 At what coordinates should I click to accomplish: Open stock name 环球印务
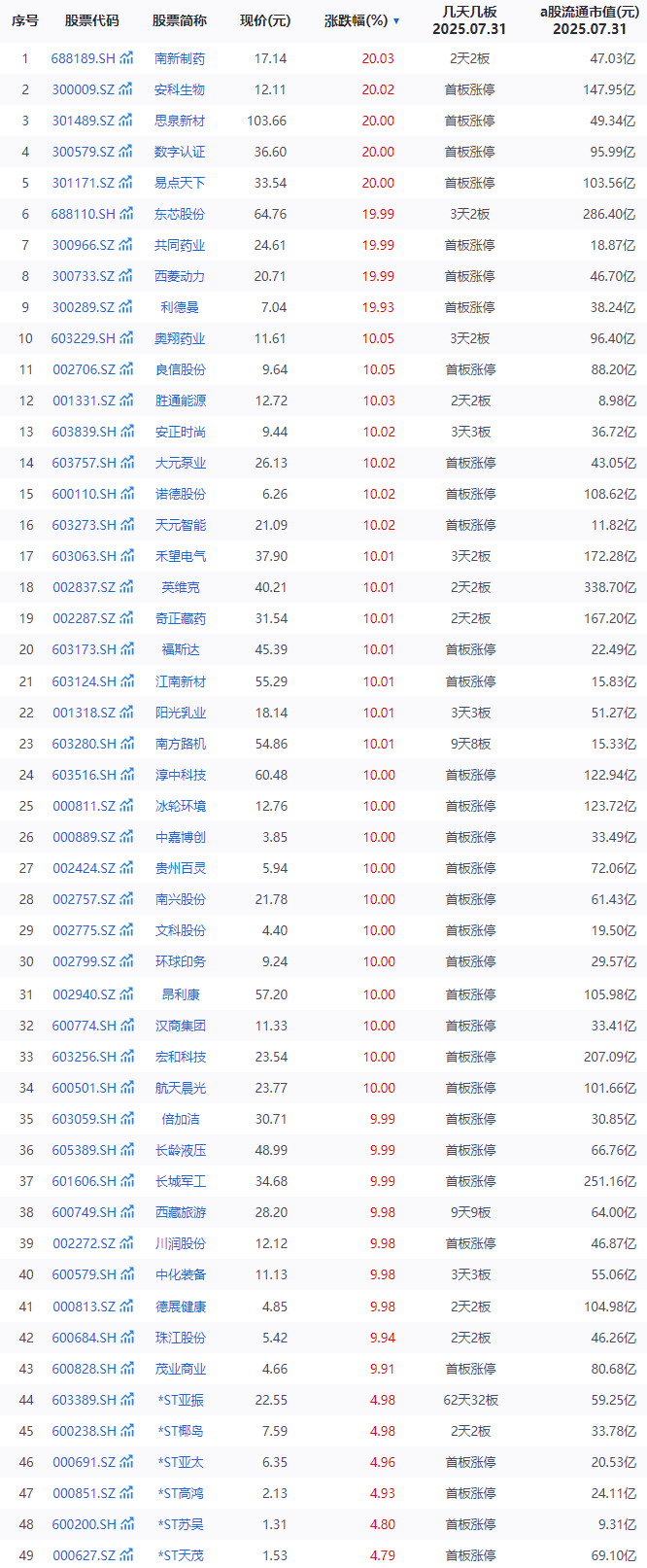click(x=180, y=961)
